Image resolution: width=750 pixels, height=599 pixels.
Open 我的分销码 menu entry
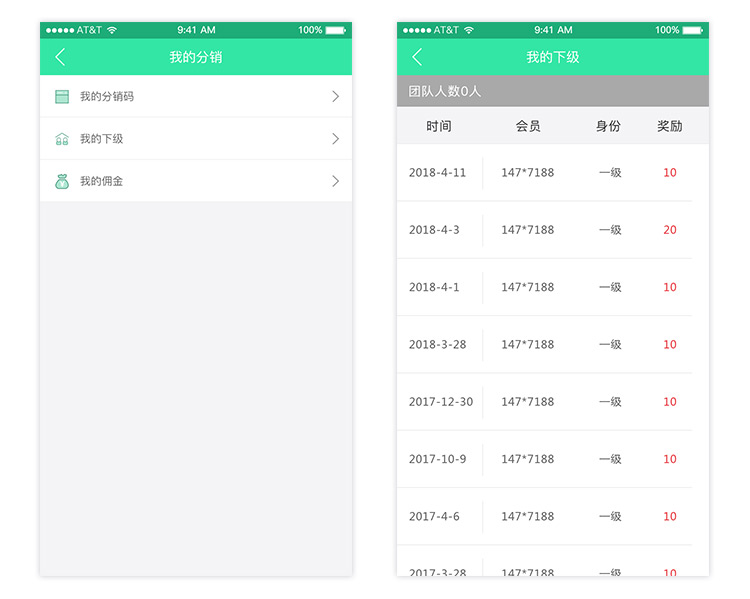196,96
